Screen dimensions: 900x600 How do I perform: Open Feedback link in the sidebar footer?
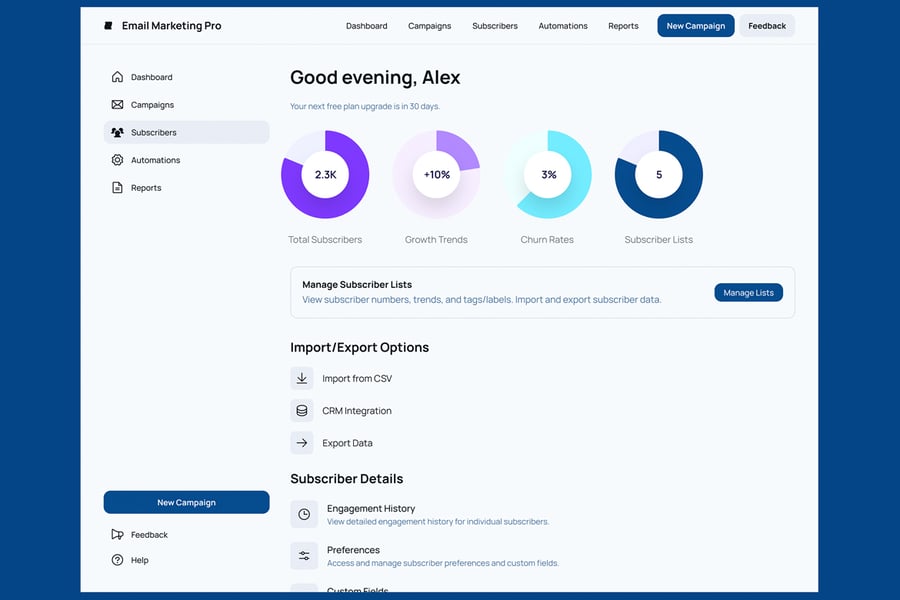pyautogui.click(x=149, y=535)
